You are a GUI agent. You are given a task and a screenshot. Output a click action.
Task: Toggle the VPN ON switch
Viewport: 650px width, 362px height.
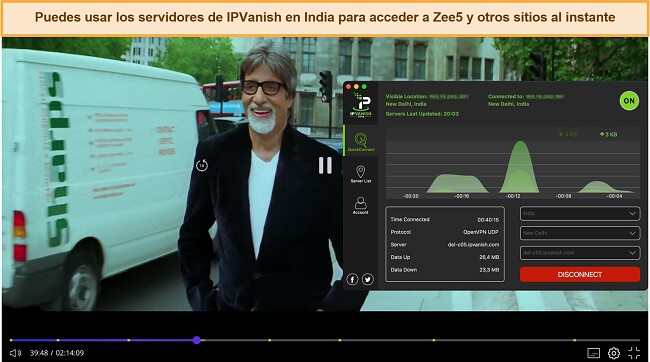point(629,100)
